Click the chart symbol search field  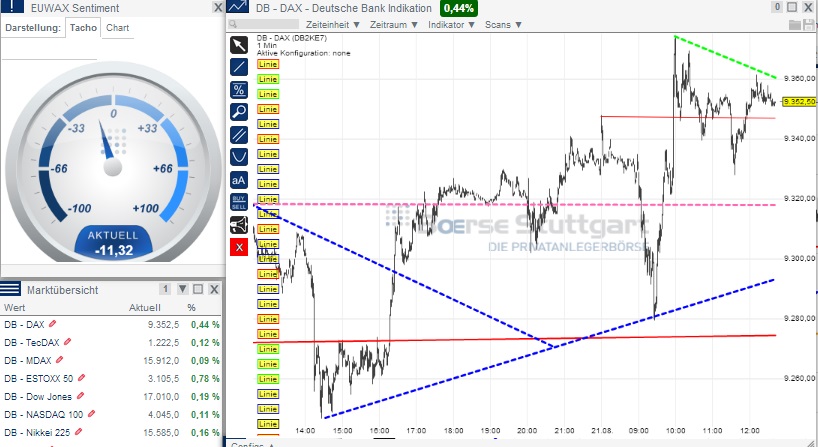pos(263,25)
